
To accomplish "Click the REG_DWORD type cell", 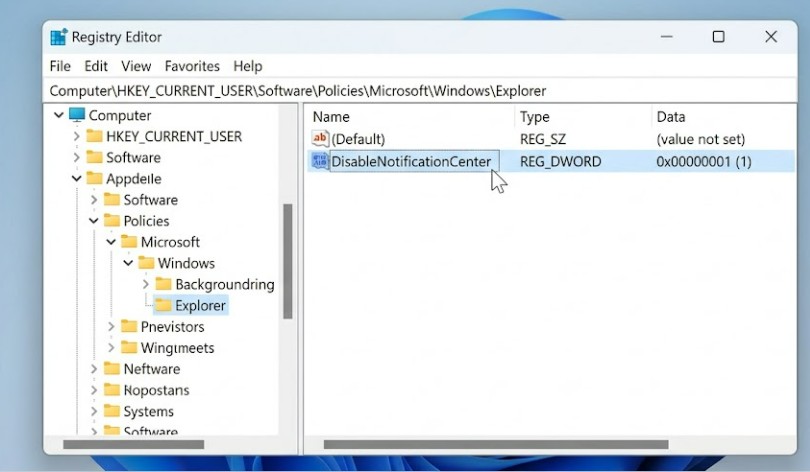I will tap(560, 162).
